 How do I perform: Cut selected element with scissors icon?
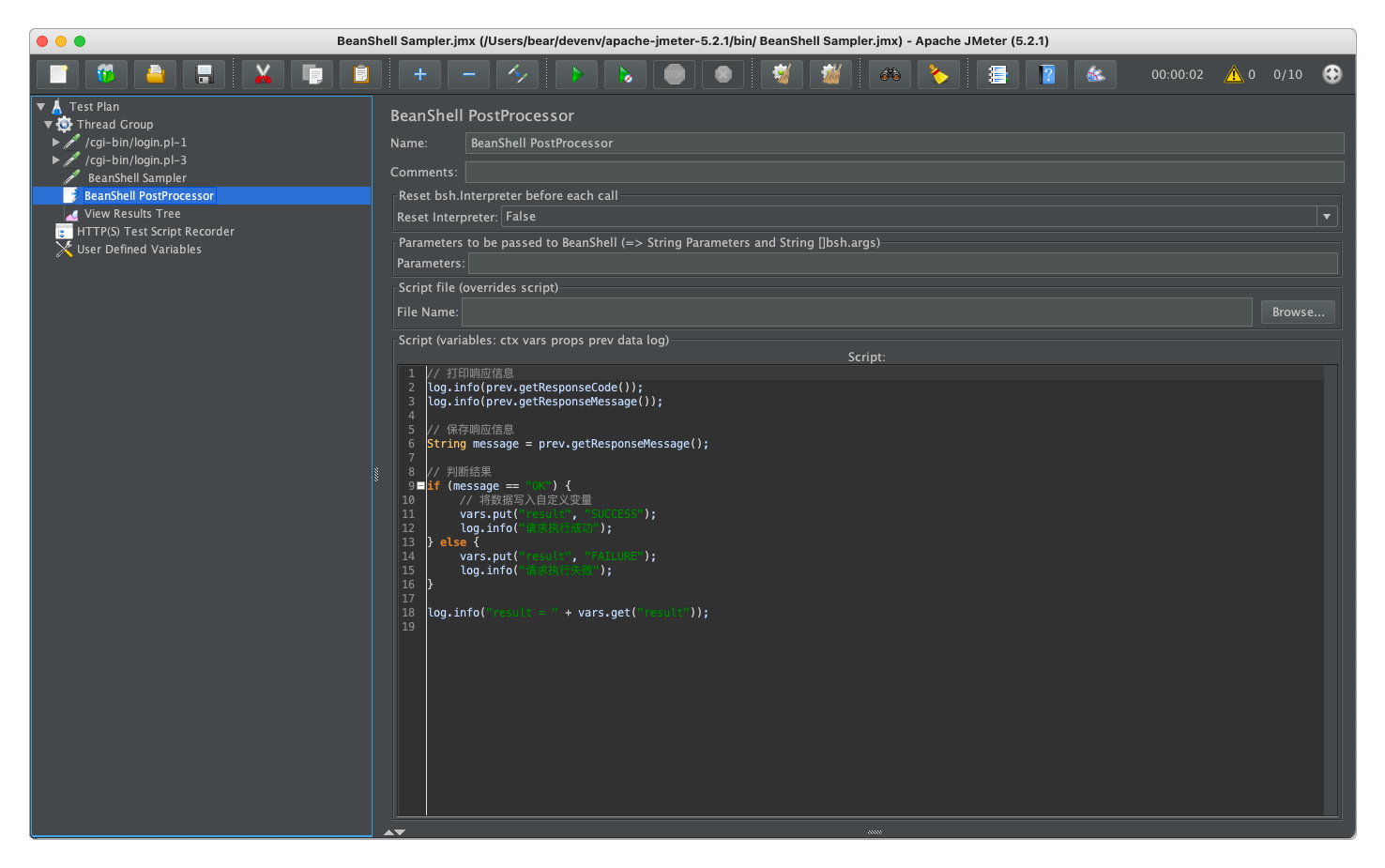(264, 74)
